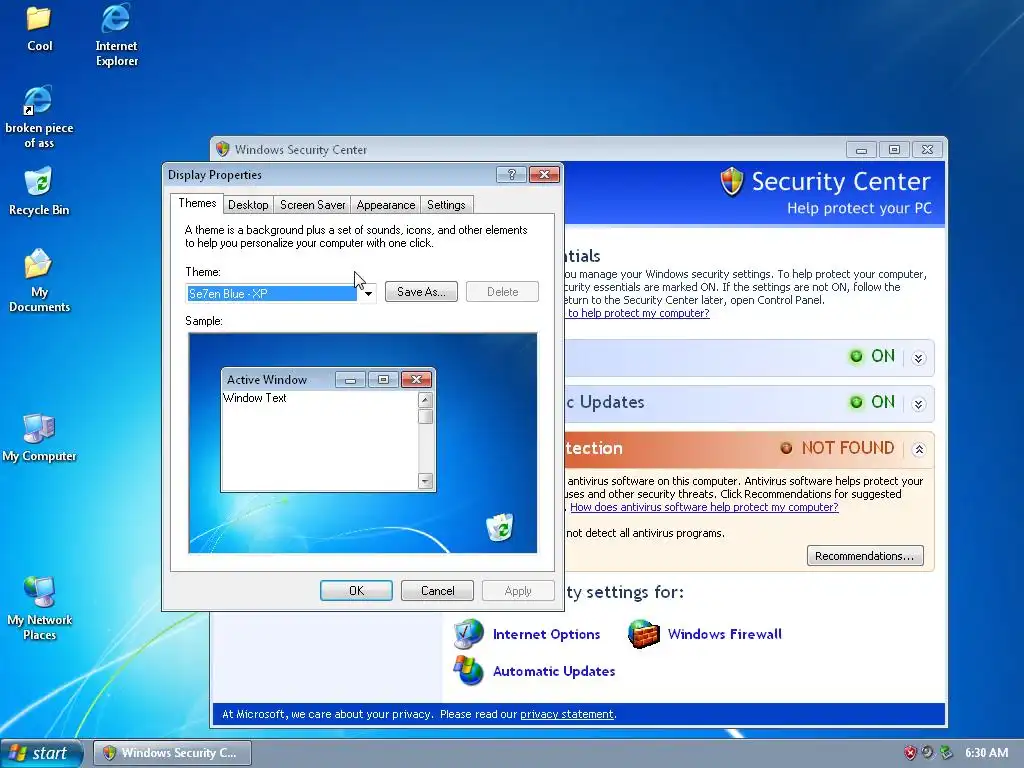Viewport: 1024px width, 768px height.
Task: Click the disabled Delete button
Action: (502, 292)
